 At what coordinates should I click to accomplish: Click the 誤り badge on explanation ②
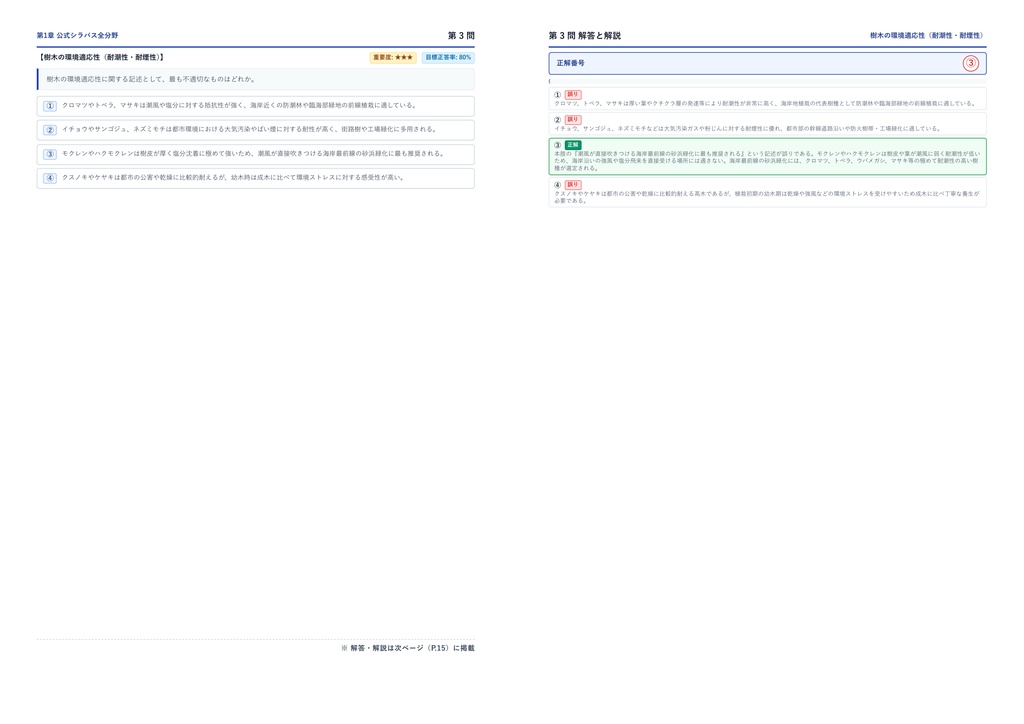(x=573, y=119)
